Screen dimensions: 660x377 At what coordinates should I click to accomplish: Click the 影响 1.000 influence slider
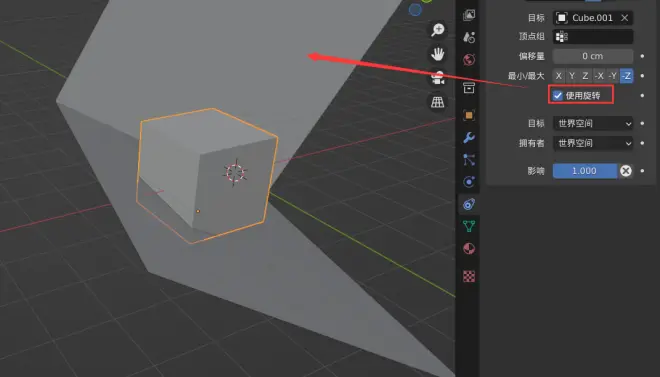point(585,171)
